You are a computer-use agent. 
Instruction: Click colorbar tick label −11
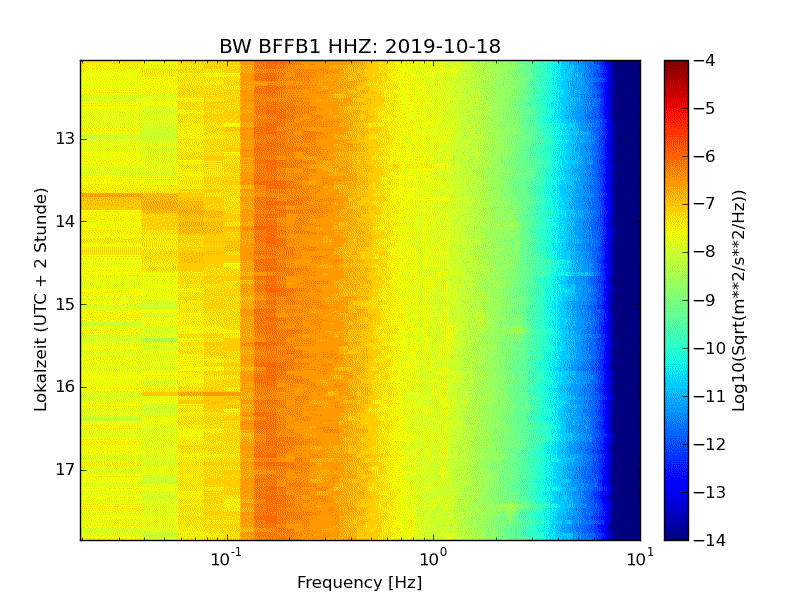point(710,396)
